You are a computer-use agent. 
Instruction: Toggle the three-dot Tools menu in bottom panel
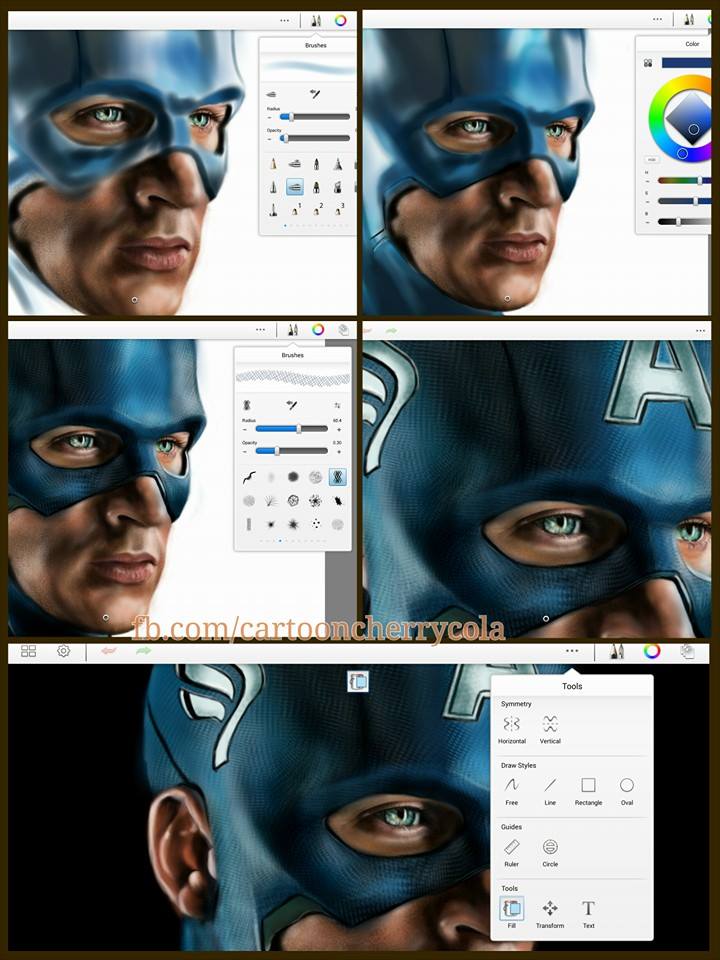pyautogui.click(x=572, y=651)
